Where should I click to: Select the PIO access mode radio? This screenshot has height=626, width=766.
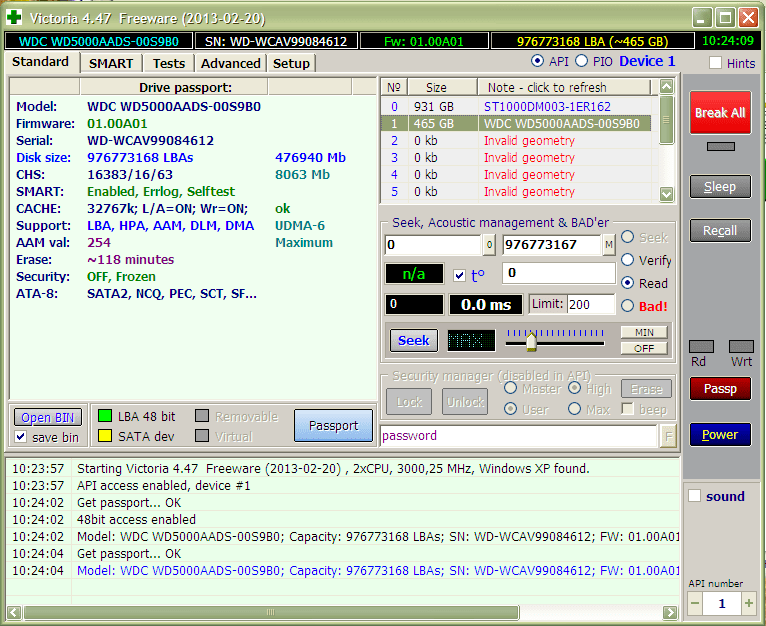pos(581,61)
